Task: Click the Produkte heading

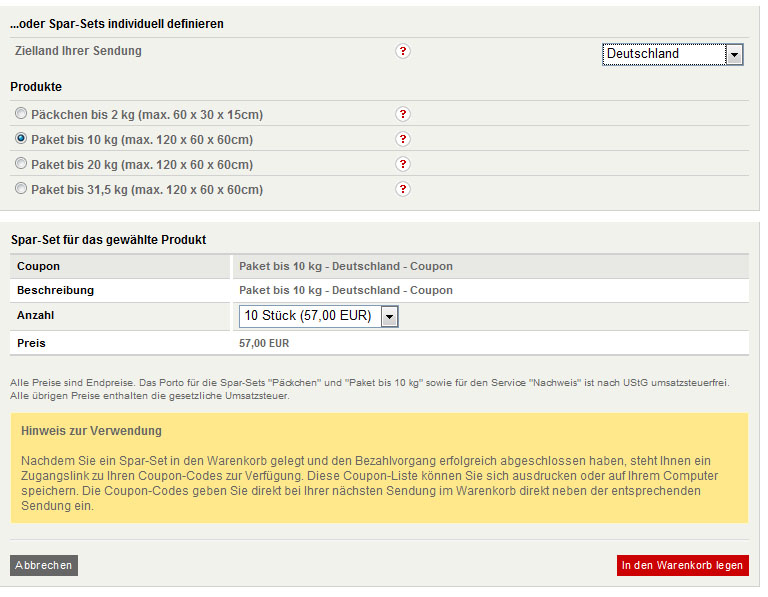Action: pyautogui.click(x=36, y=87)
